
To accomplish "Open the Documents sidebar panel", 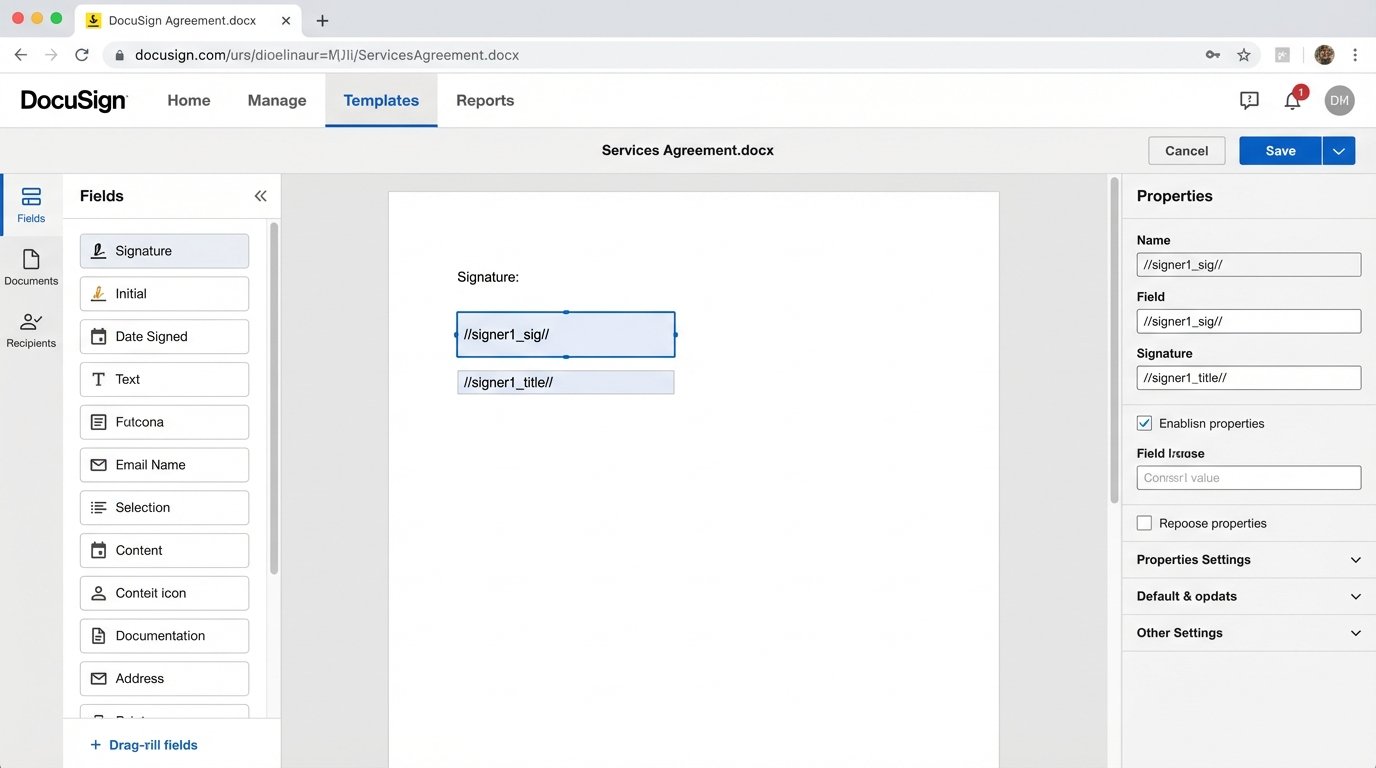I will [x=31, y=267].
